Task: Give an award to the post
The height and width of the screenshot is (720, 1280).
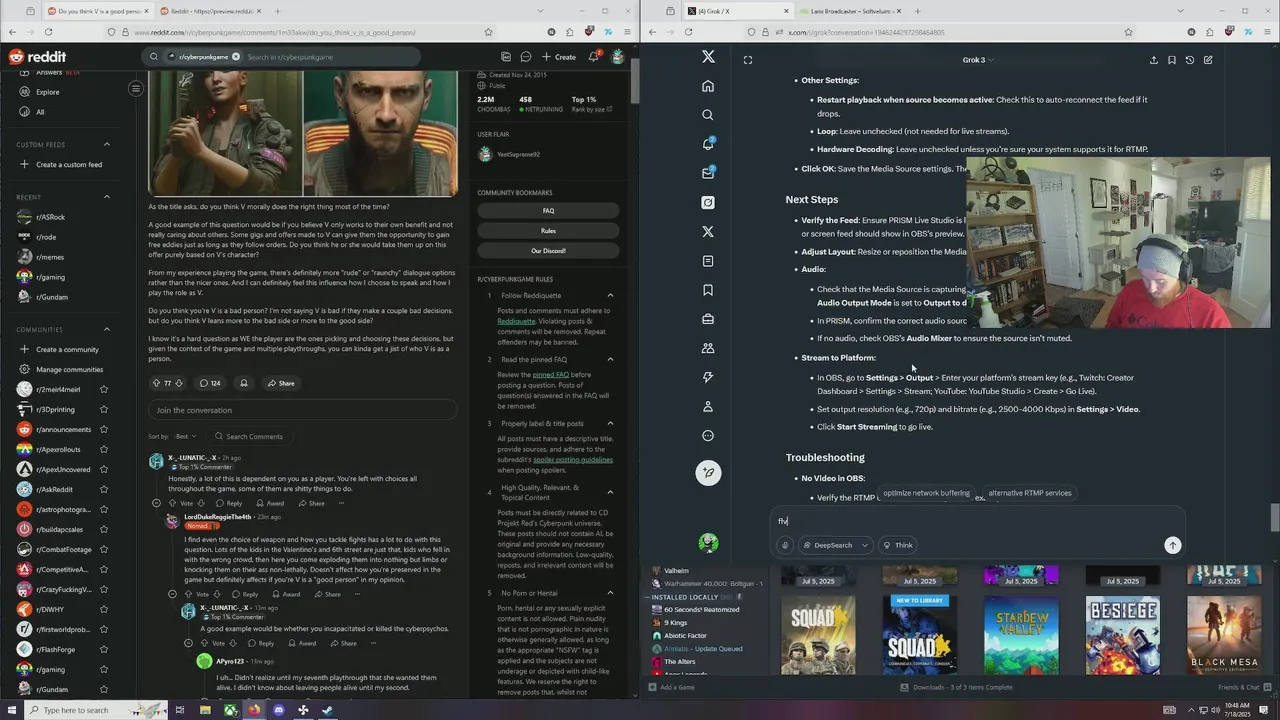Action: pos(244,383)
